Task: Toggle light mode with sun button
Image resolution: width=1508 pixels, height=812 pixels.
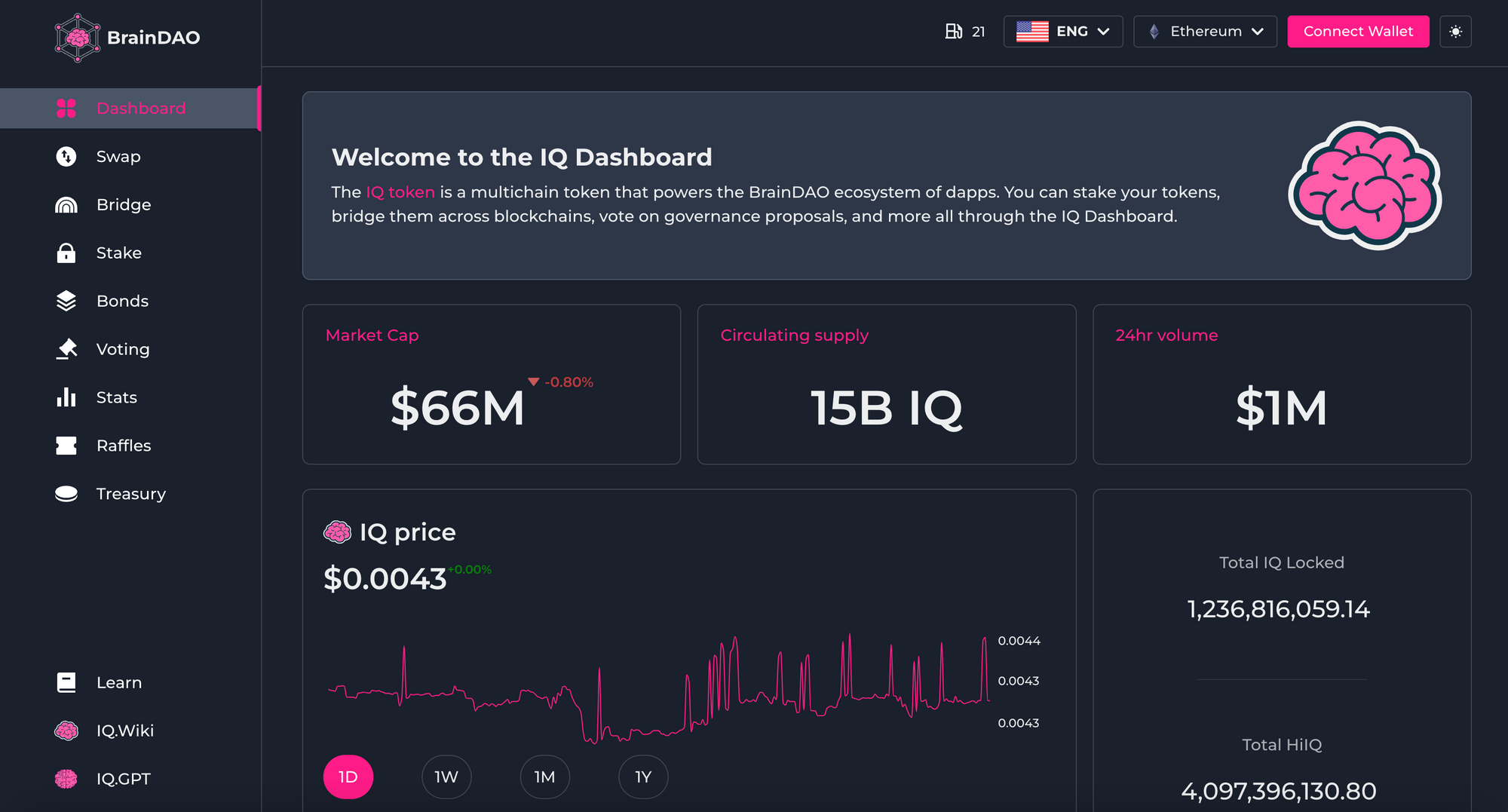Action: 1455,32
